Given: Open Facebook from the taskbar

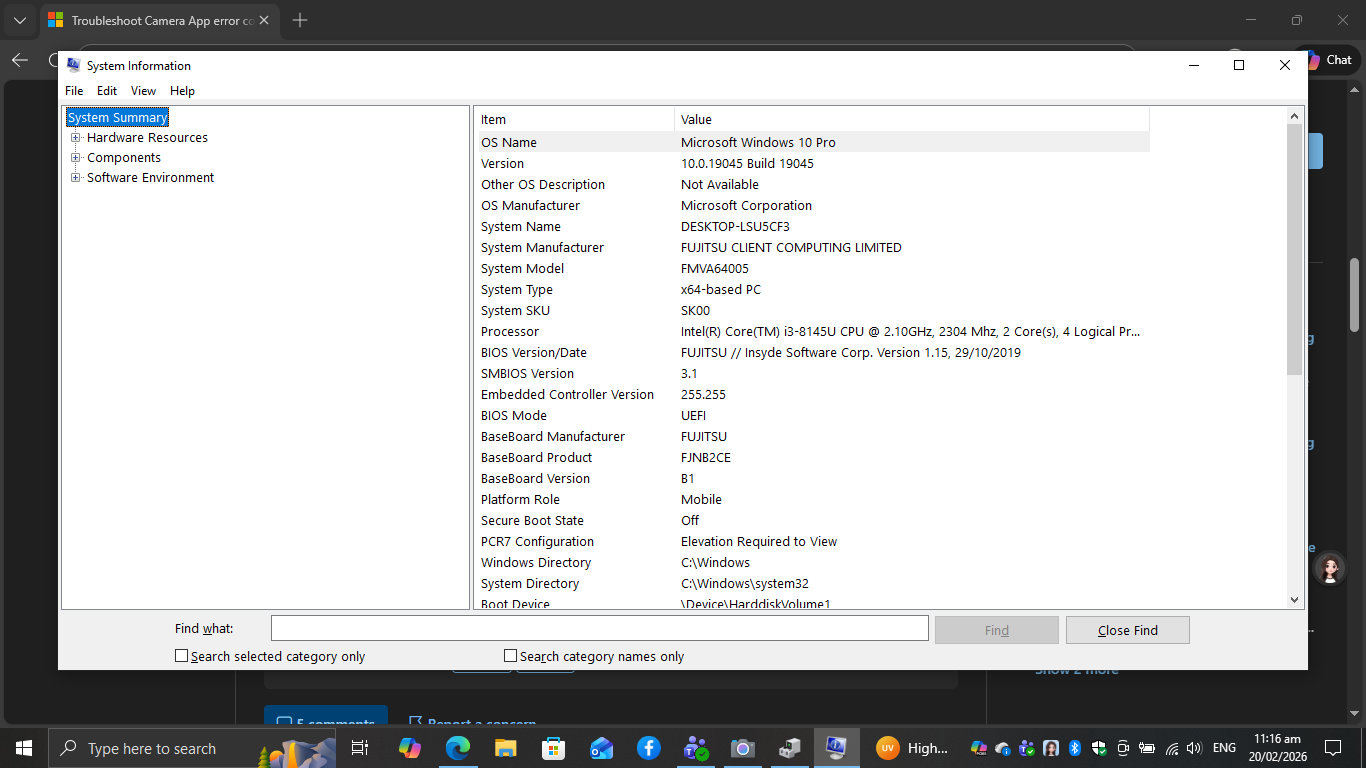Looking at the screenshot, I should pos(648,748).
